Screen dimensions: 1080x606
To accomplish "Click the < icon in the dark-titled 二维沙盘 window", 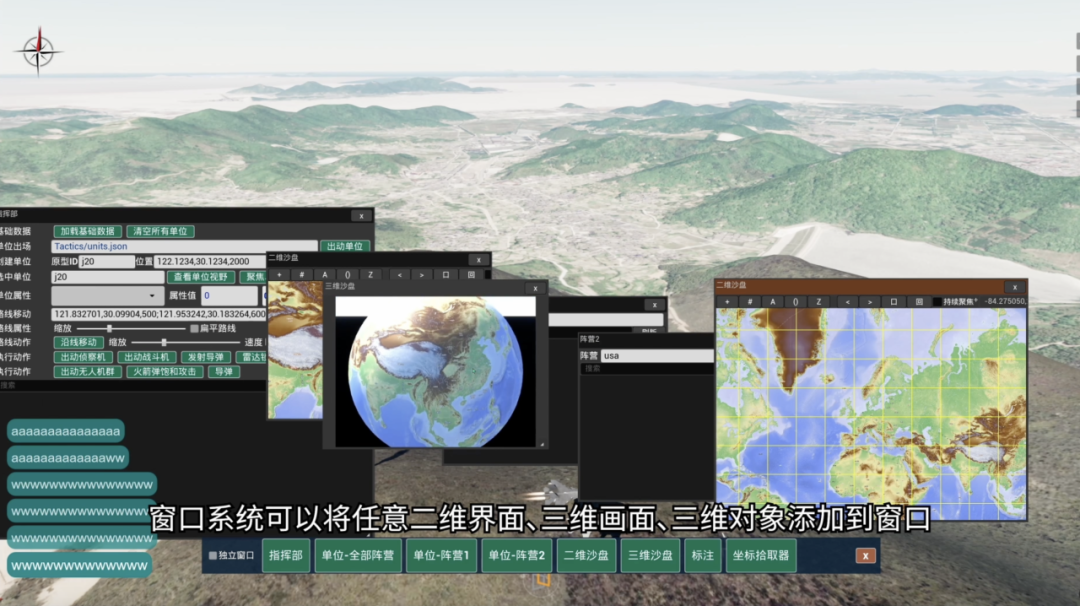I will coord(399,275).
